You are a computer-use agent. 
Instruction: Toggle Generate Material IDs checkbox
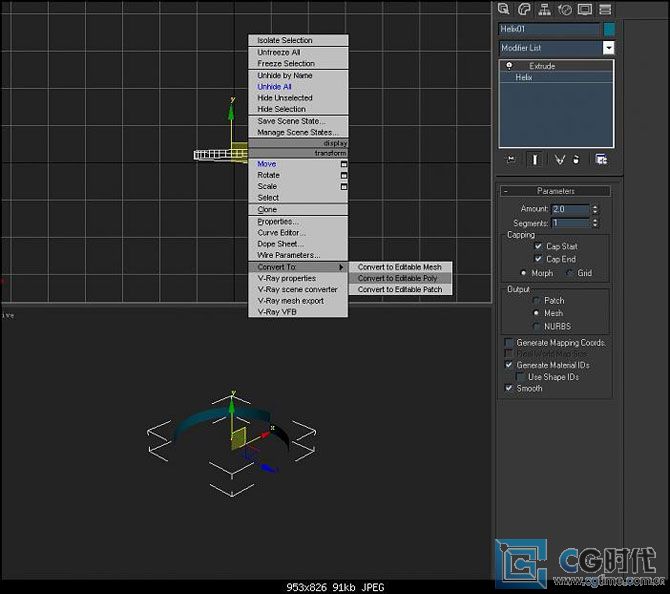point(508,365)
